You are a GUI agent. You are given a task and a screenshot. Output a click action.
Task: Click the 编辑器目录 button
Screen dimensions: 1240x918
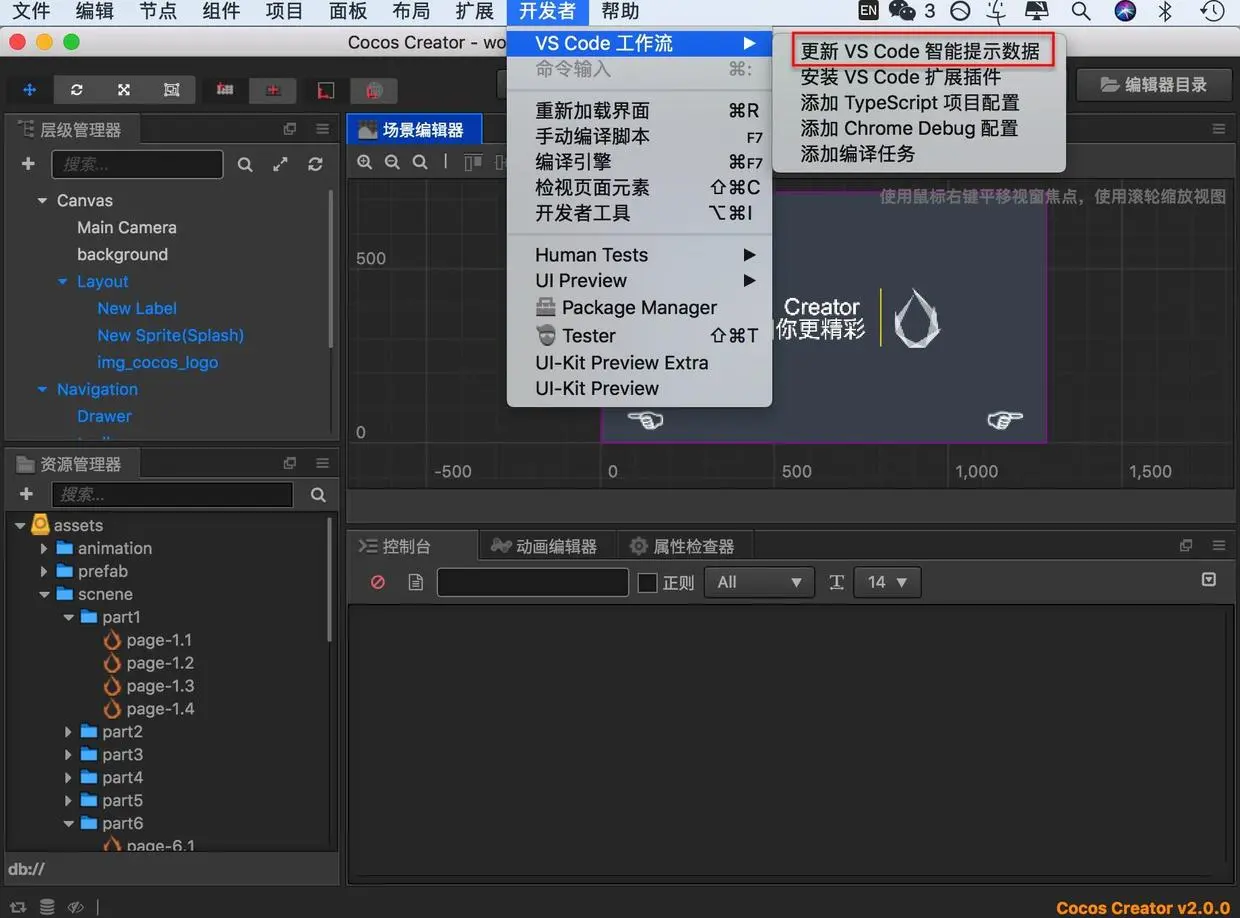point(1154,84)
